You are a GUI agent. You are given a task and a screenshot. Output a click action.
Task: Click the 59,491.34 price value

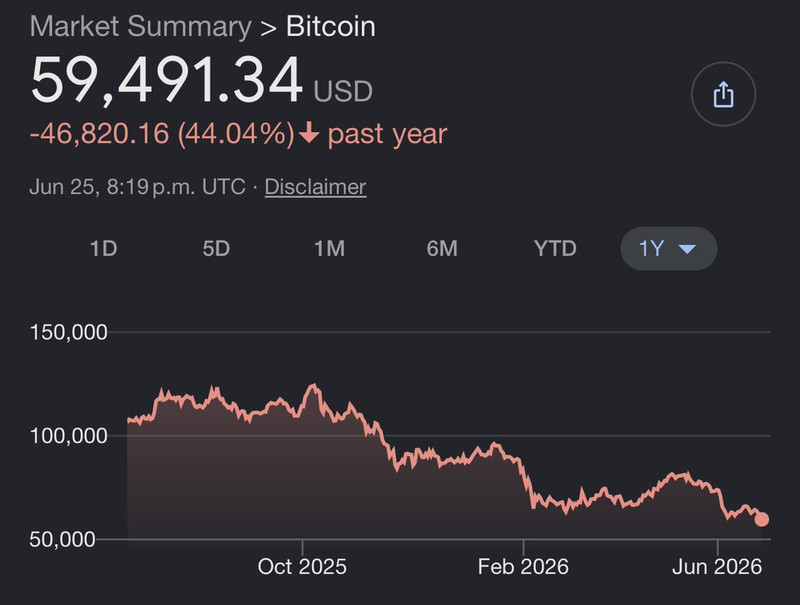166,81
